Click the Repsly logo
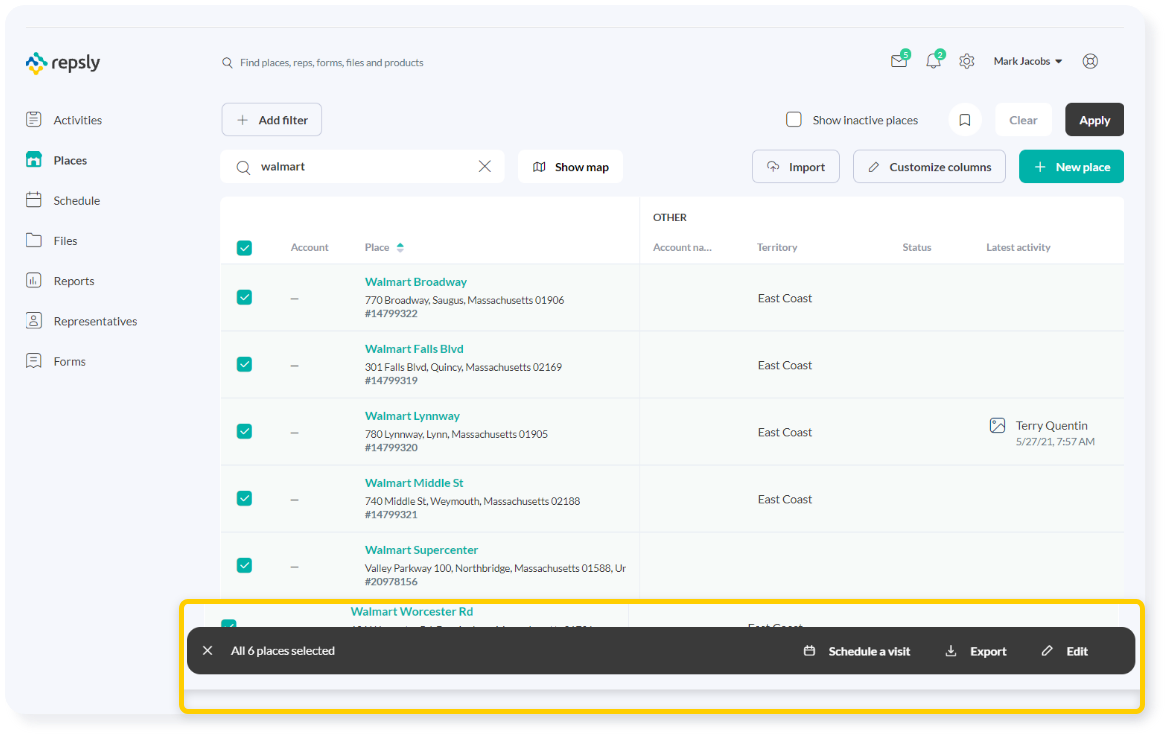This screenshot has width=1170, height=739. click(63, 63)
